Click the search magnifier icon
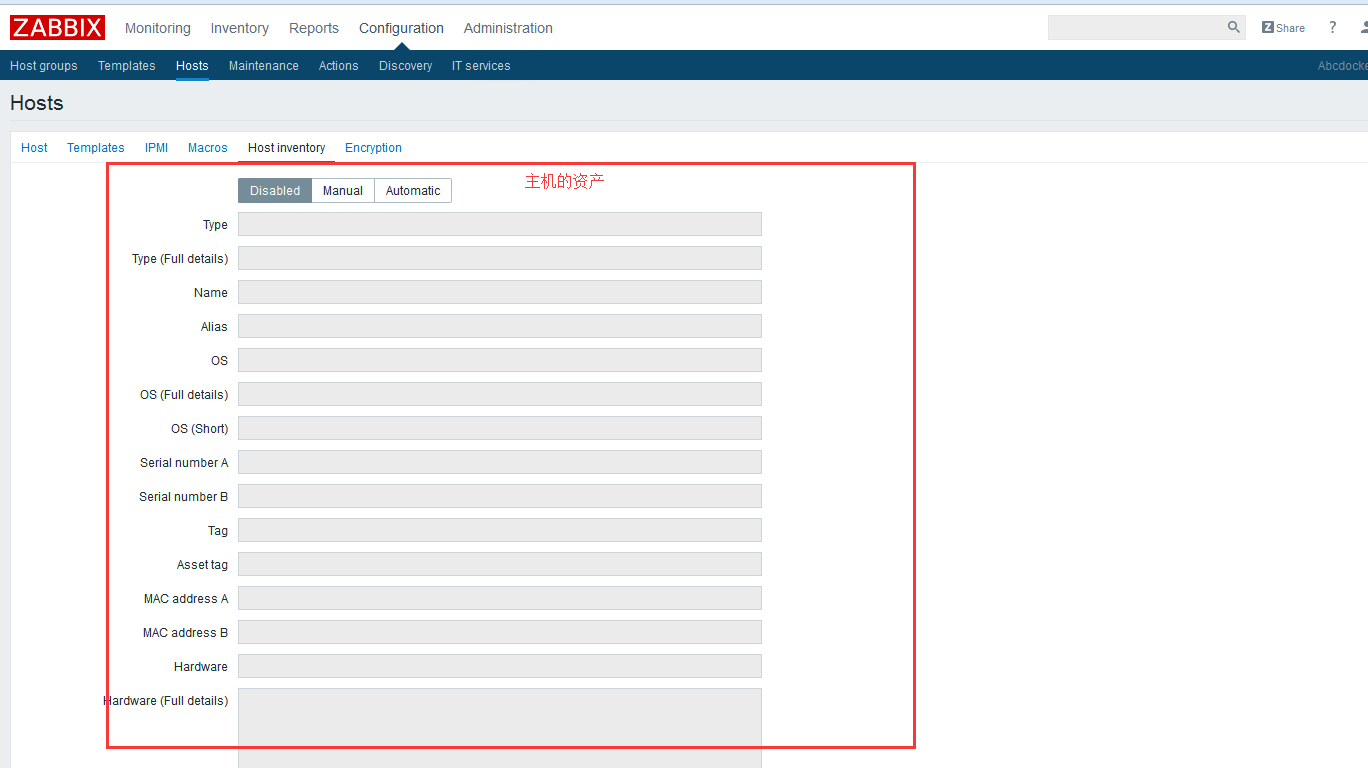Screen dimensions: 1368x768 pos(1233,28)
